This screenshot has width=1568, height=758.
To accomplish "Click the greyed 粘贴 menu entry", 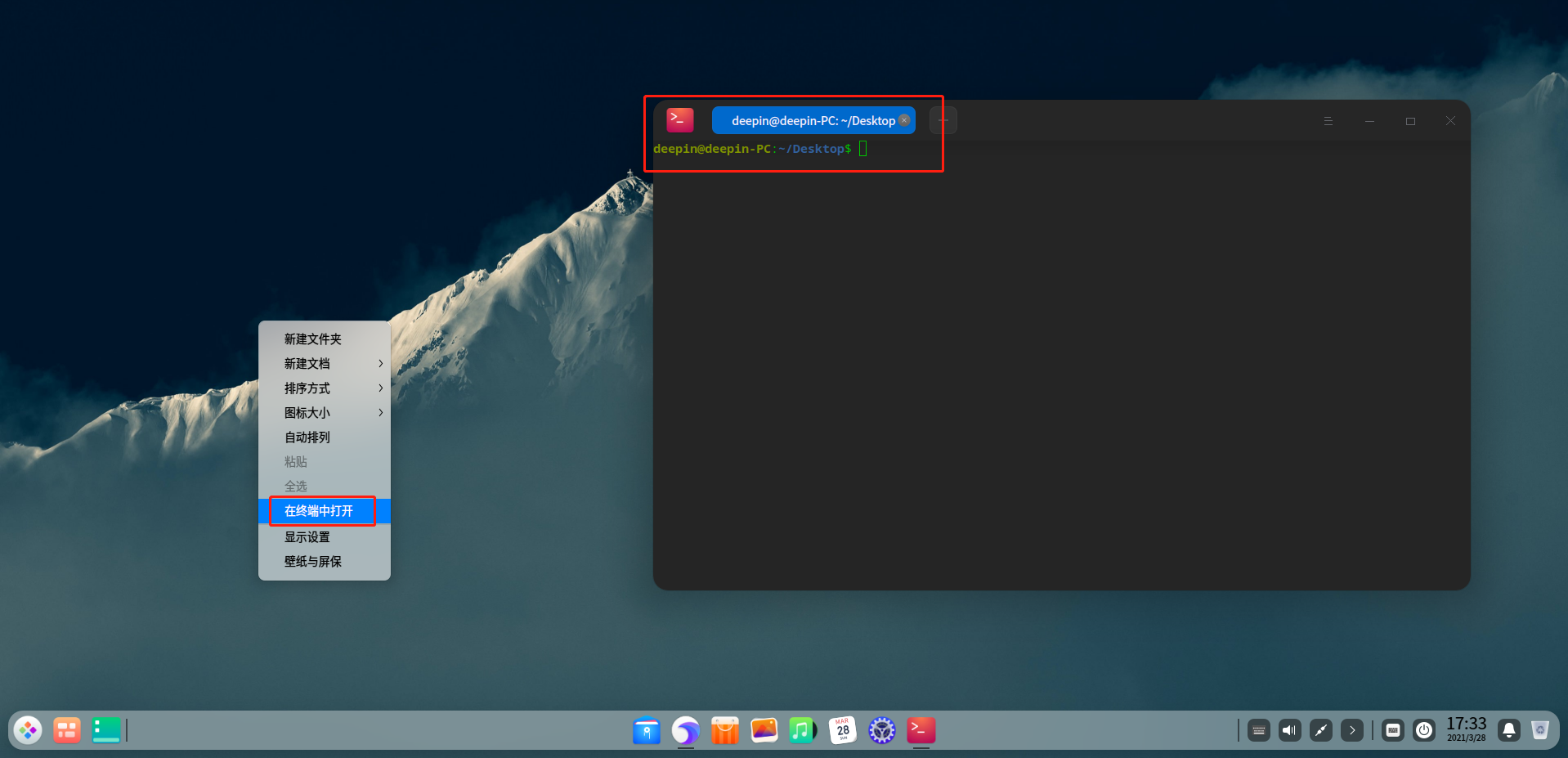I will click(325, 462).
